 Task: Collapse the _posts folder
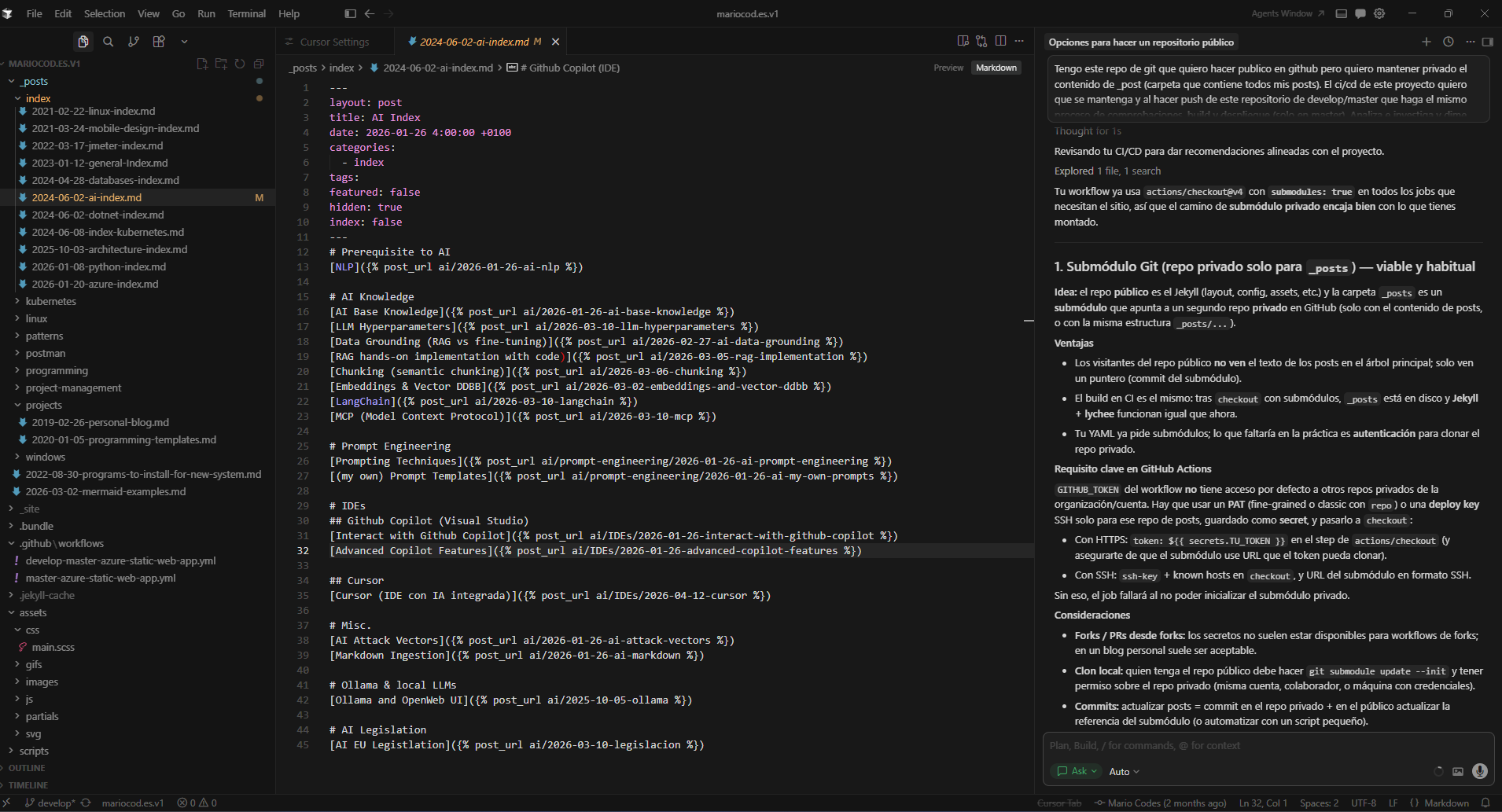point(137,81)
